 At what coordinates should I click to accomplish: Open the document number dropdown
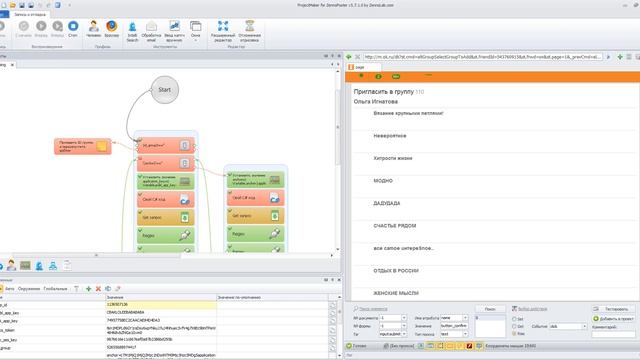pos(404,318)
